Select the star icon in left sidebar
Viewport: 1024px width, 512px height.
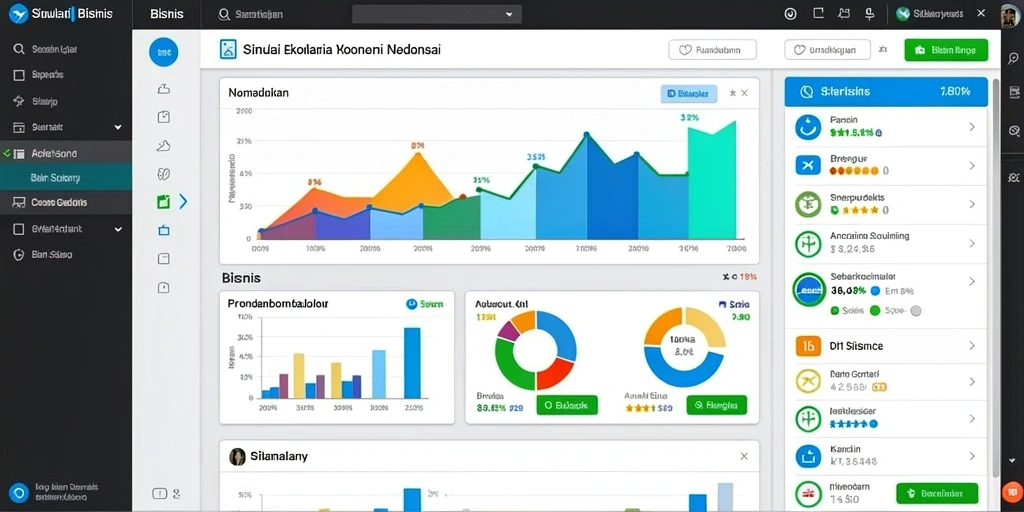[x=19, y=101]
